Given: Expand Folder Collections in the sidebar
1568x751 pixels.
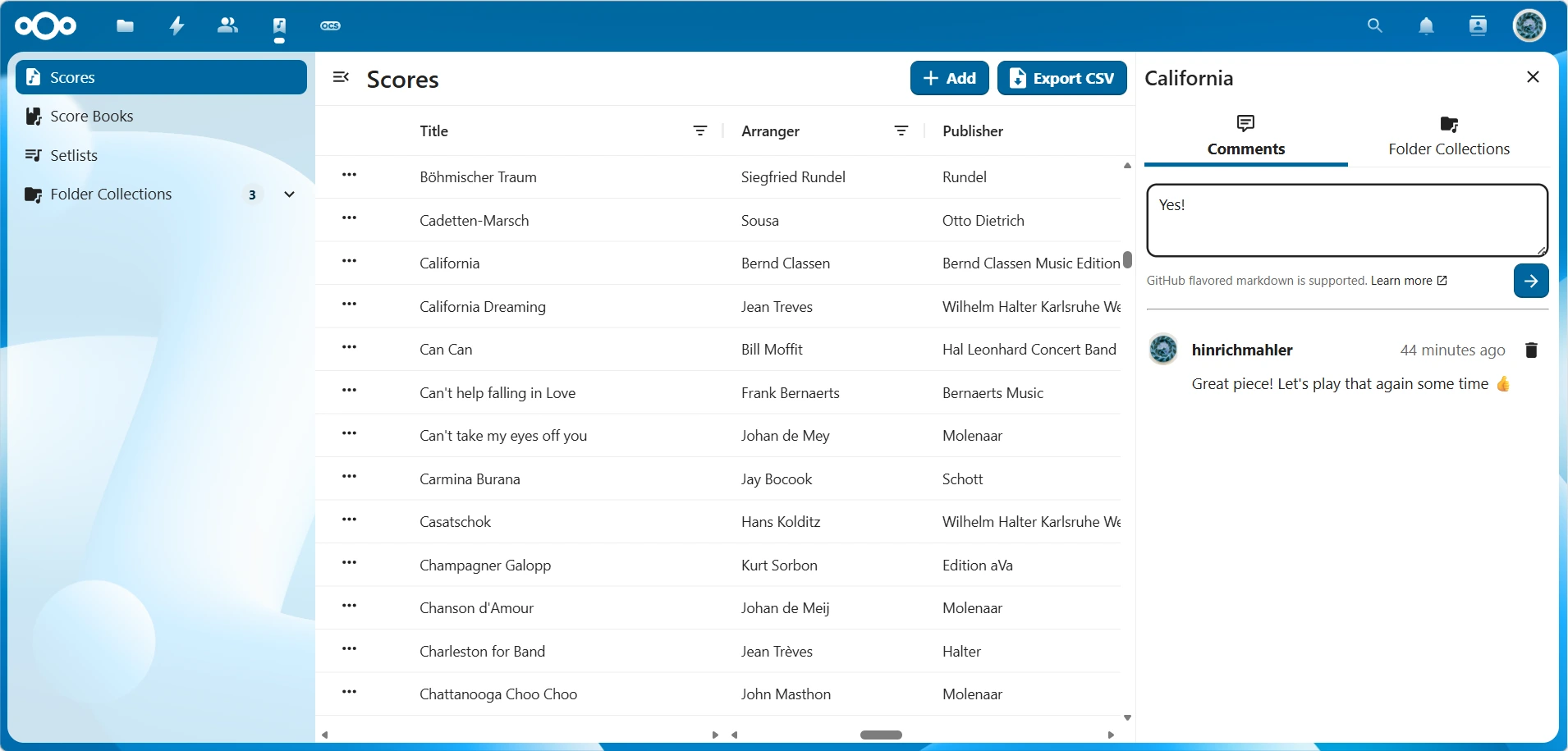Looking at the screenshot, I should tap(288, 195).
